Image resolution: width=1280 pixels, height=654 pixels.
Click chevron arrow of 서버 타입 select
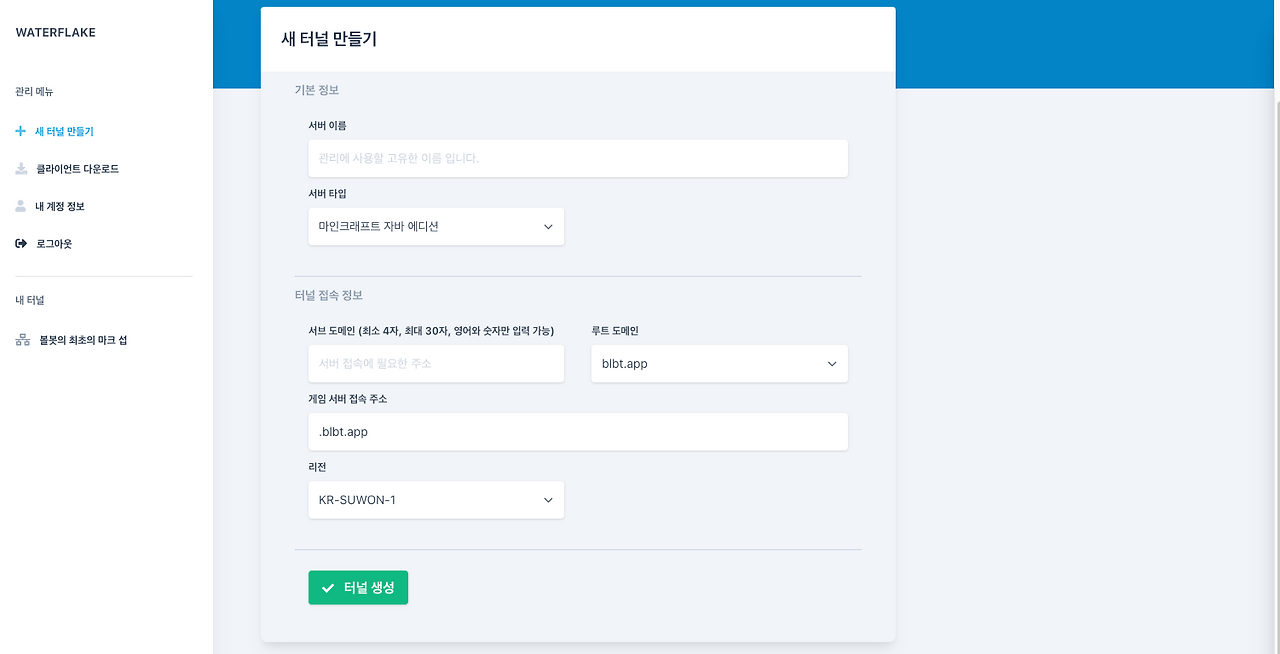click(x=548, y=227)
